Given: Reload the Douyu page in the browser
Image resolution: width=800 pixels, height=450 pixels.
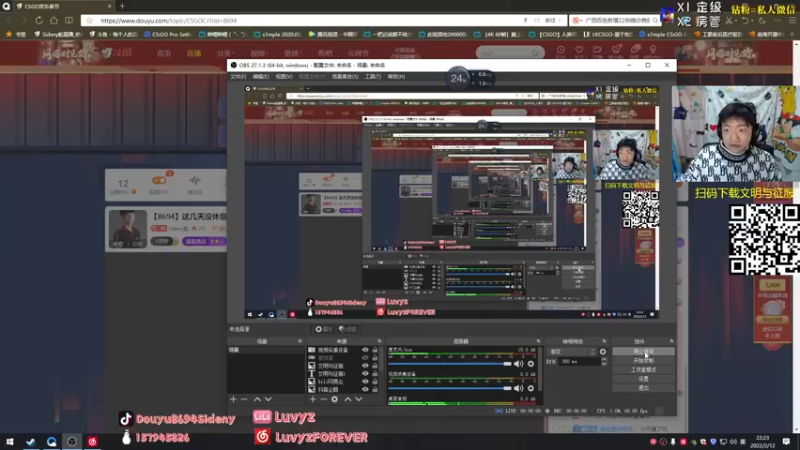Looking at the screenshot, I should click(x=39, y=20).
